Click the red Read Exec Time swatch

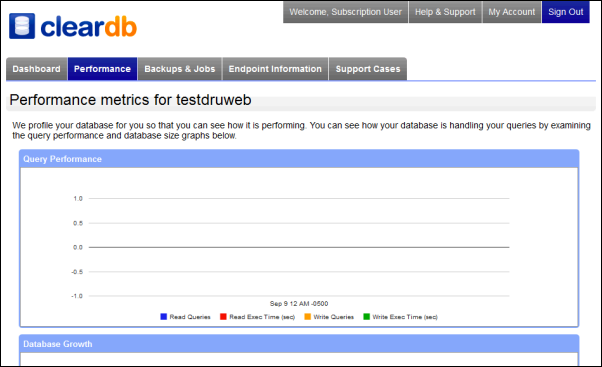coord(223,317)
